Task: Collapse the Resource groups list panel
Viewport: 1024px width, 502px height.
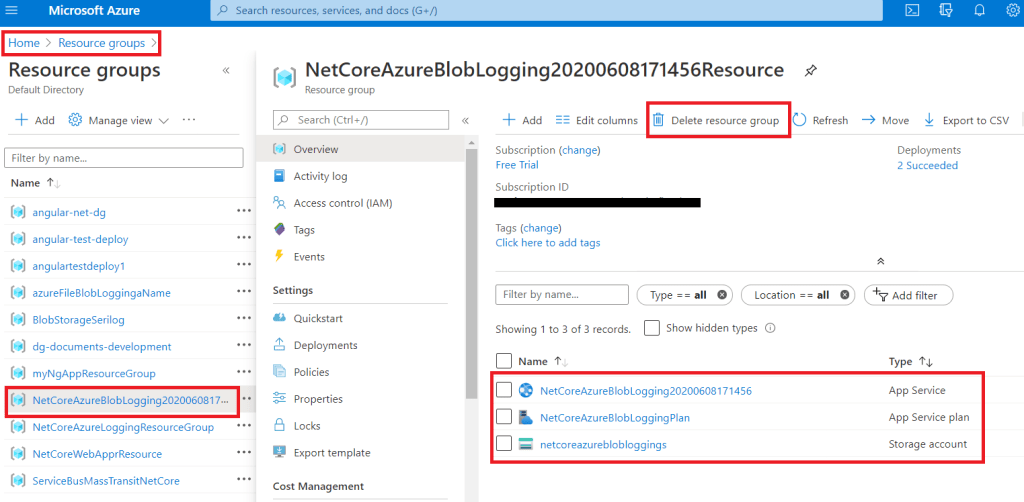Action: click(225, 71)
